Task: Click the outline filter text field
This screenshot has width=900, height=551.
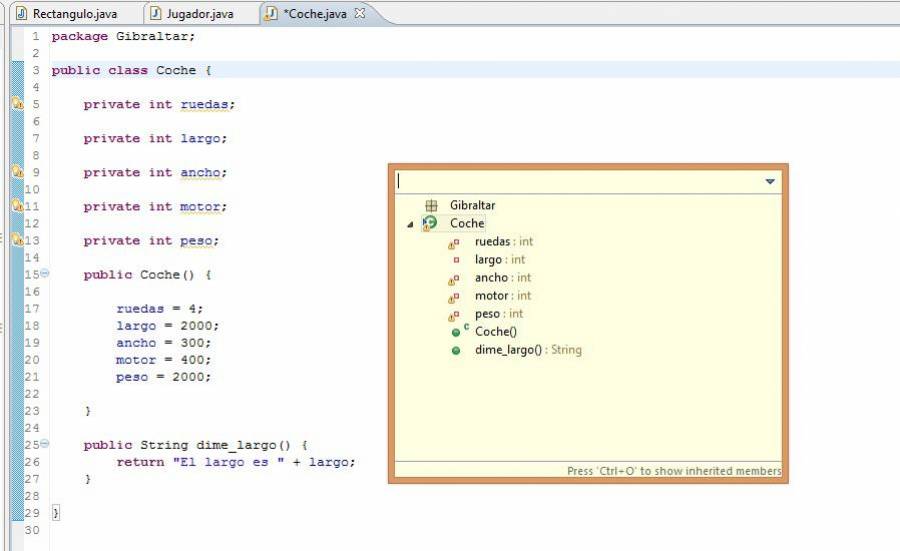Action: tap(575, 182)
